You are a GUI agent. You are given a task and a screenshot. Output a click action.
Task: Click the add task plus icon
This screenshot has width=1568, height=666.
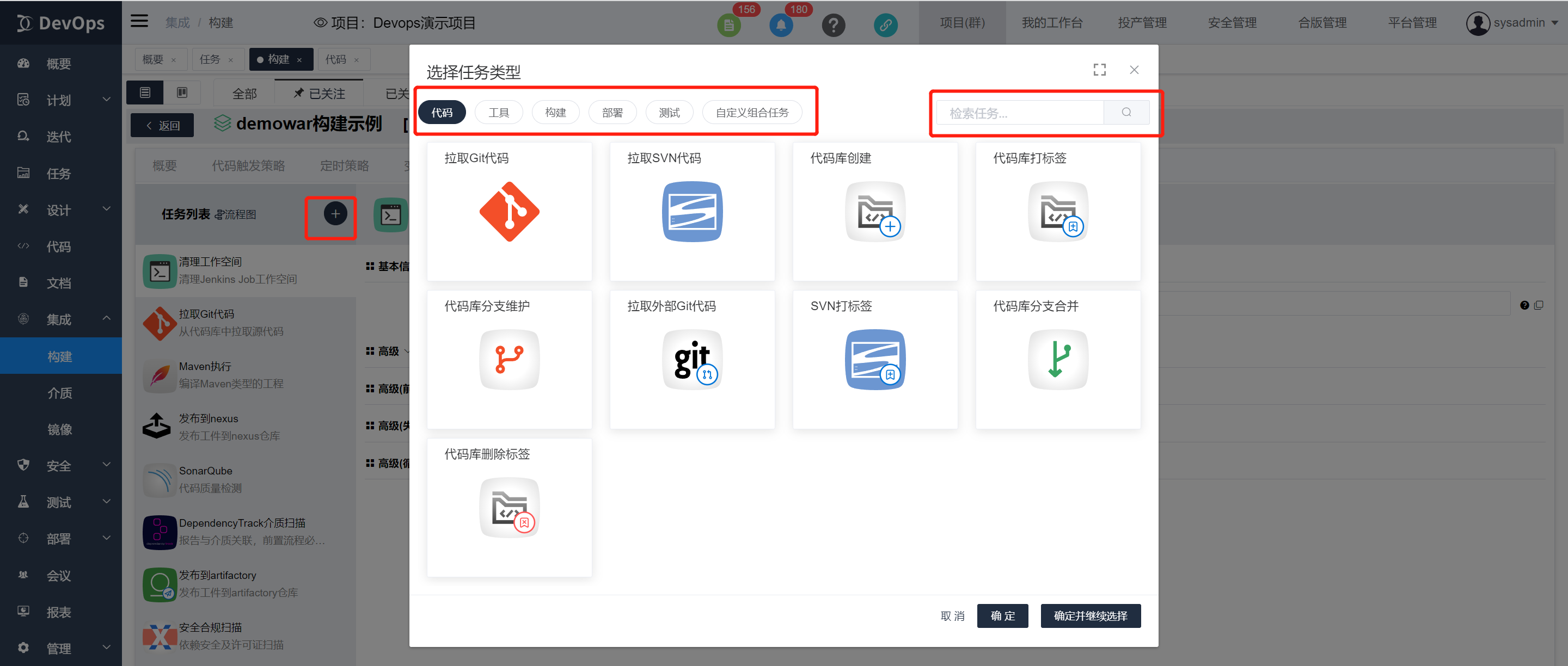[335, 213]
